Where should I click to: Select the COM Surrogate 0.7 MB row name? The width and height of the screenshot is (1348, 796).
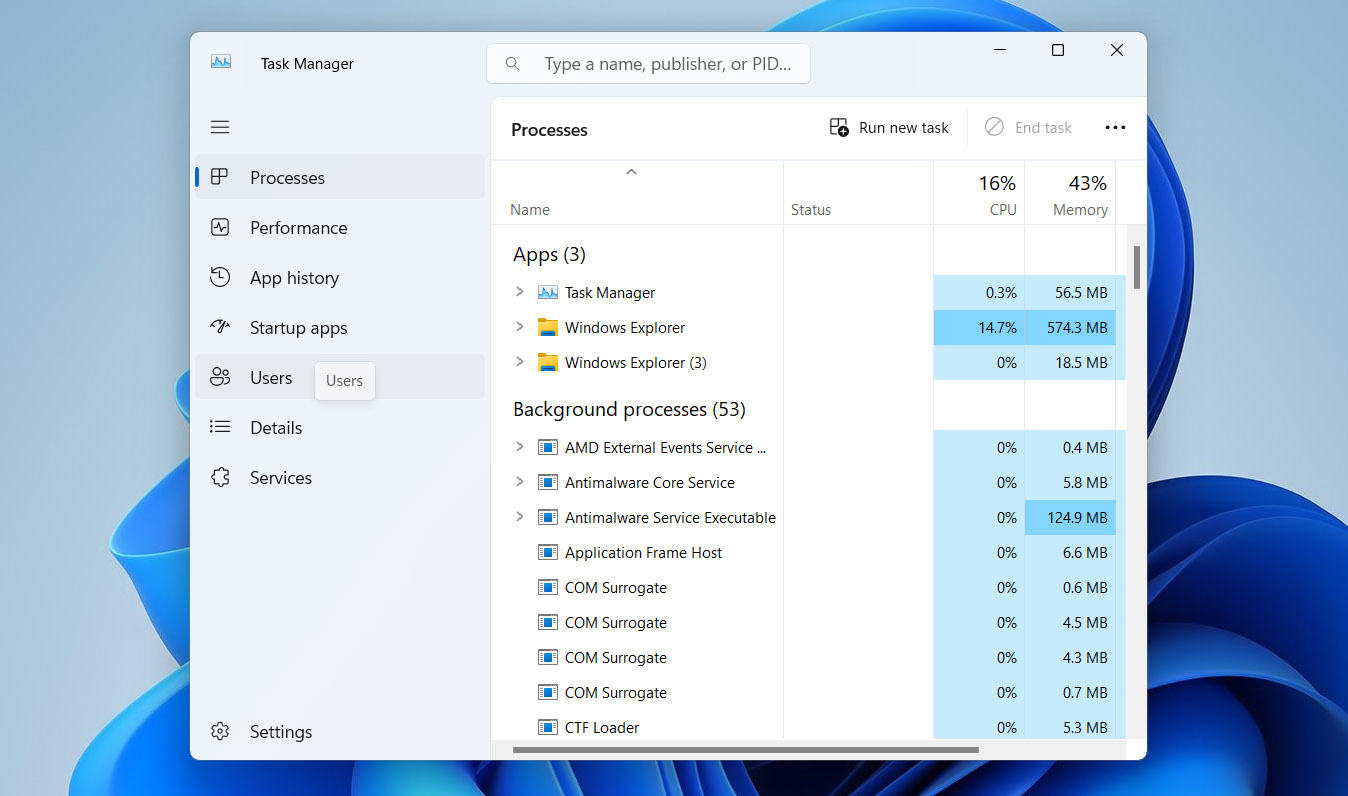615,692
